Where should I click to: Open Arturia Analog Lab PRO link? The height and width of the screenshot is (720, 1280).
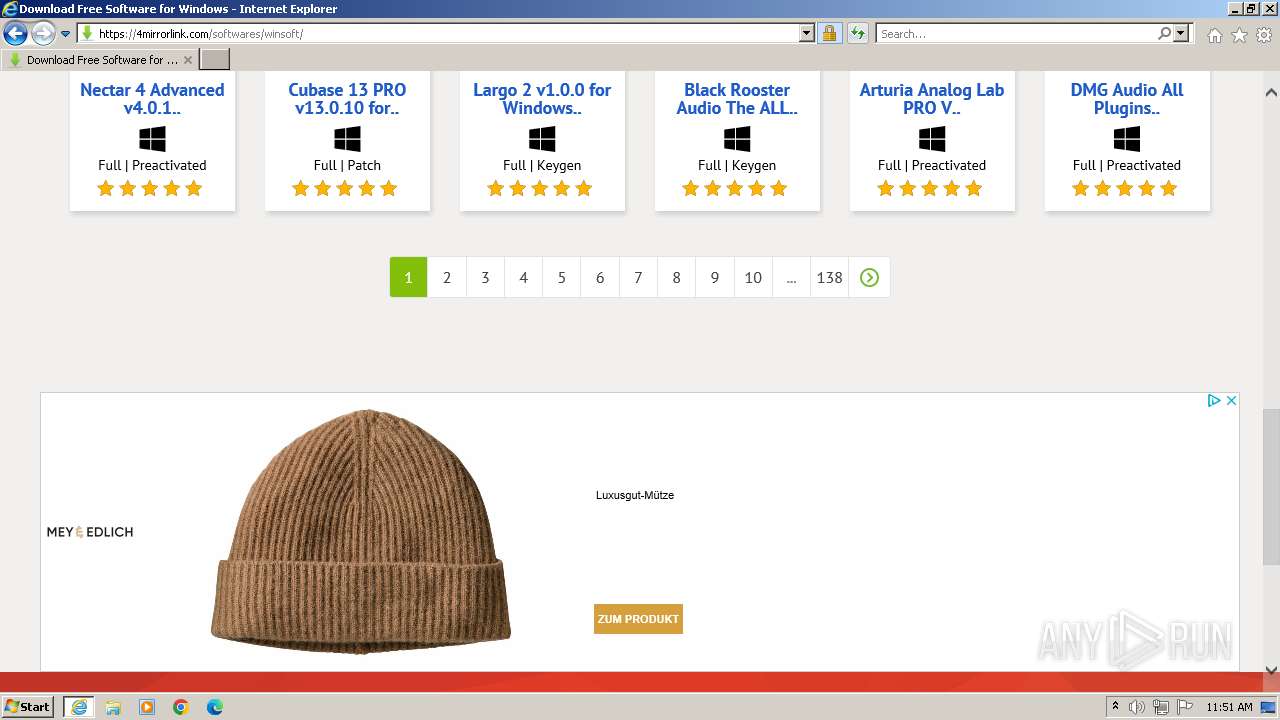coord(932,99)
